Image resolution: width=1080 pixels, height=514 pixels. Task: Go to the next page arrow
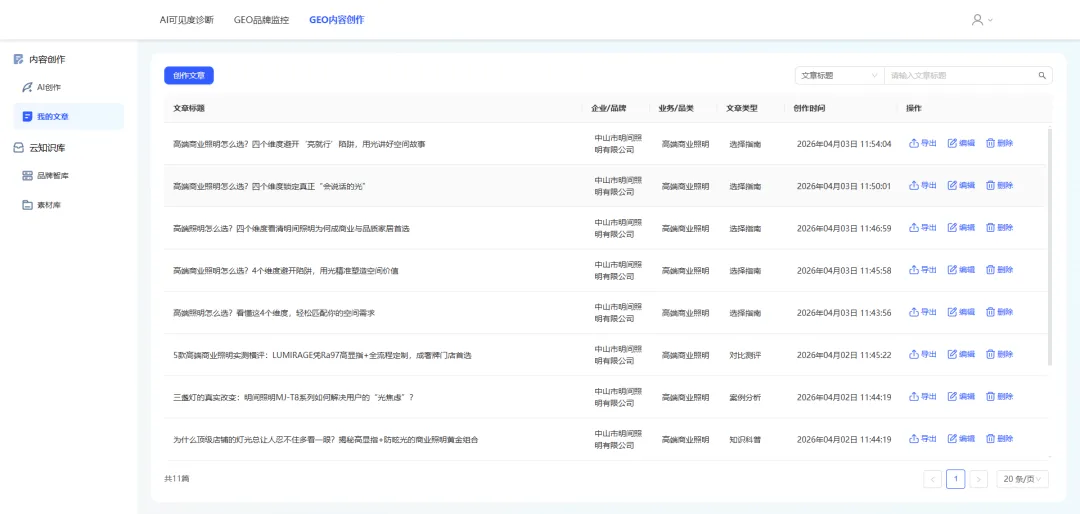tap(979, 479)
